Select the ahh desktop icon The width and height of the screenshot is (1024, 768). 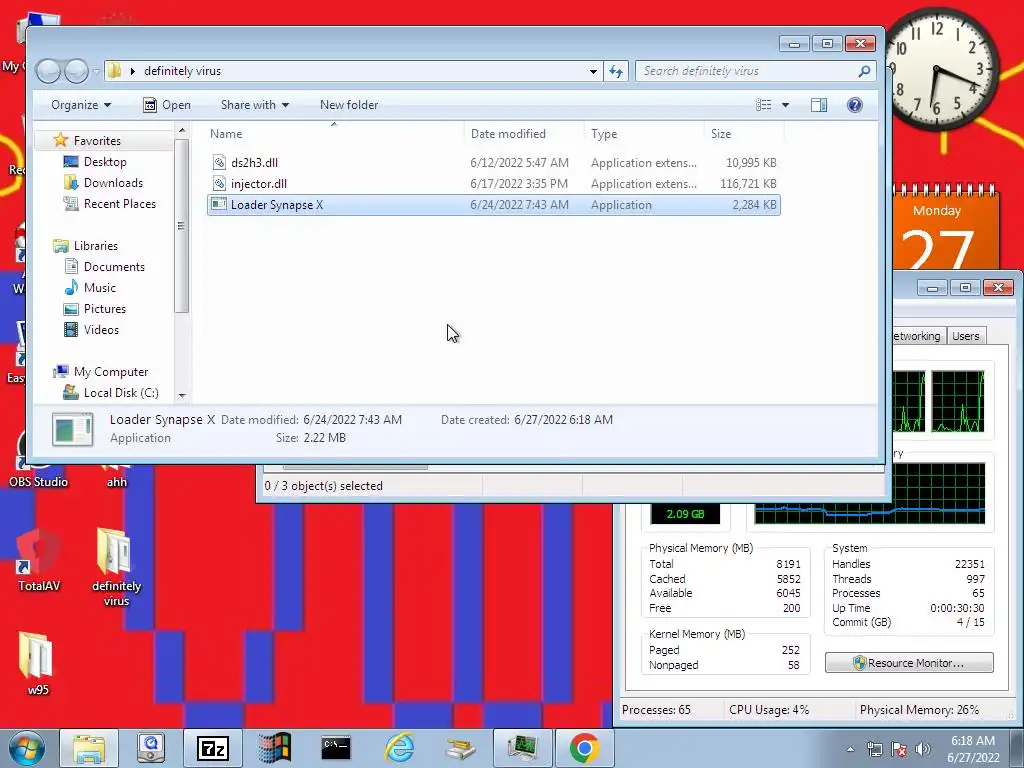[x=117, y=477]
